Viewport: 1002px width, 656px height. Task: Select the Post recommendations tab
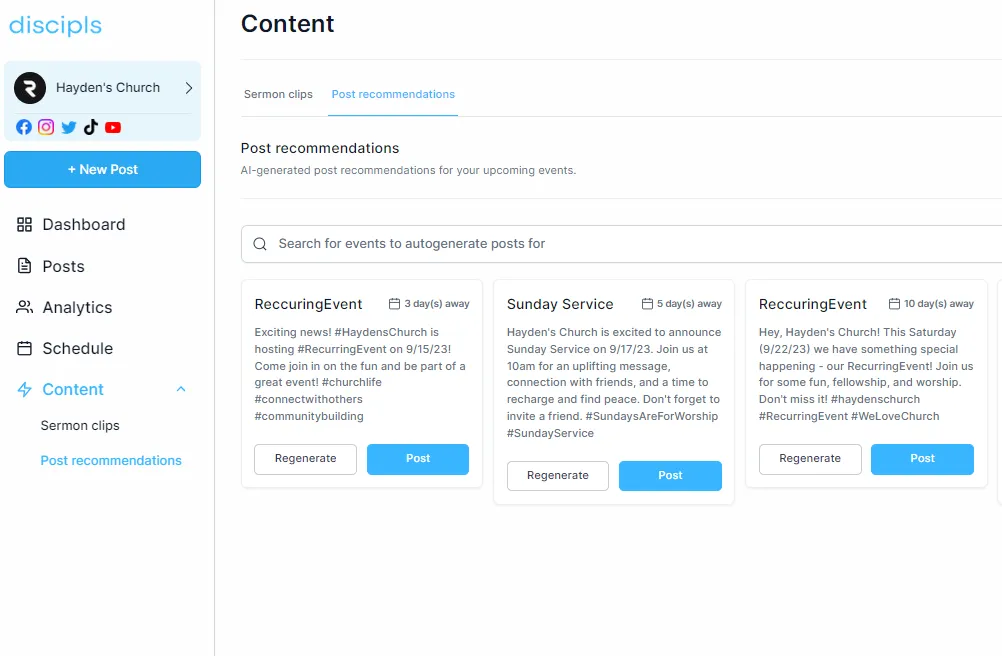(392, 94)
